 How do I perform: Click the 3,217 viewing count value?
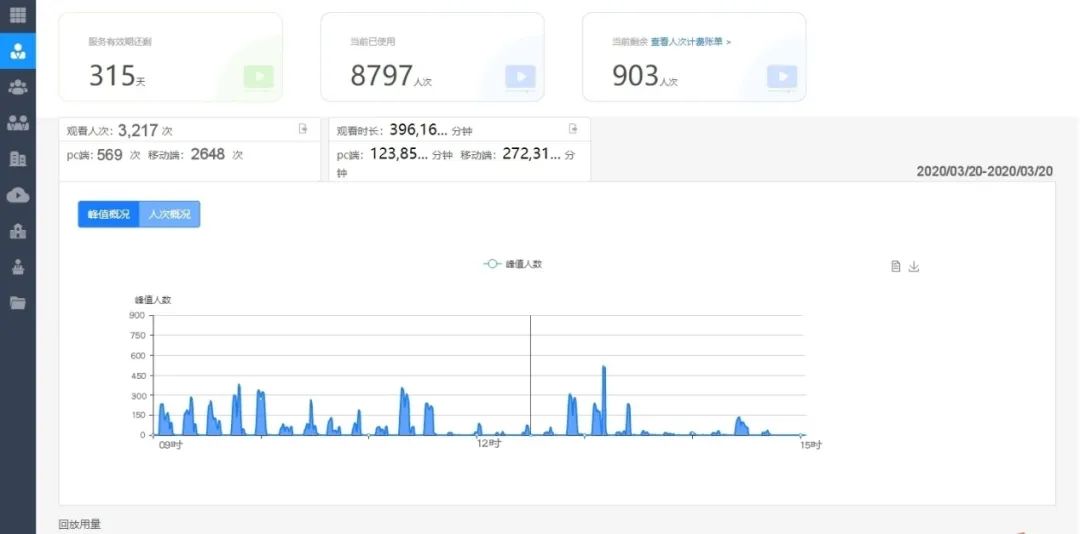pos(138,130)
